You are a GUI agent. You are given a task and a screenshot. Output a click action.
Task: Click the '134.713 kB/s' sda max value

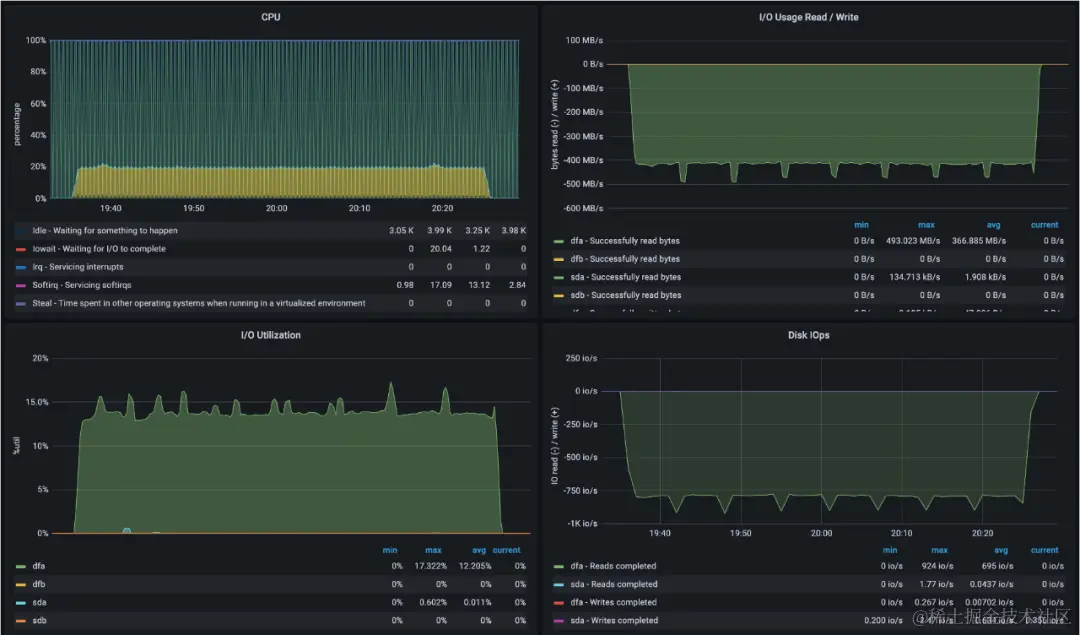915,277
